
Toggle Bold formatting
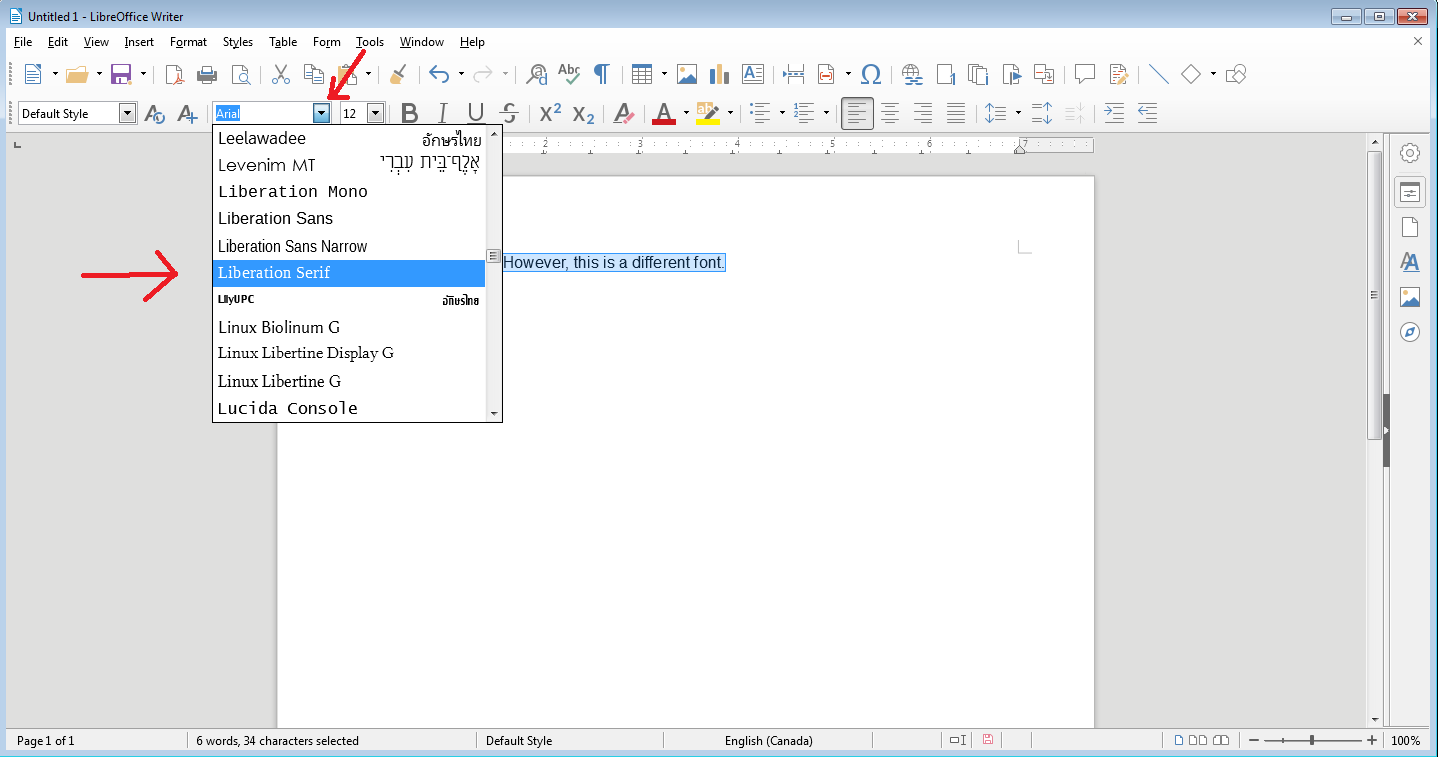(409, 113)
